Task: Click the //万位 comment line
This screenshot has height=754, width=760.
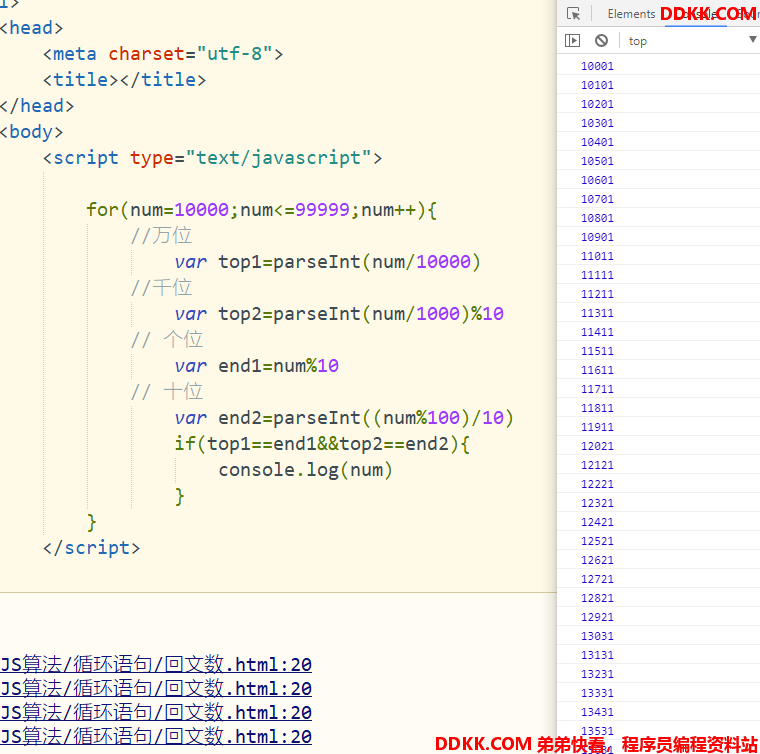Action: click(x=161, y=236)
